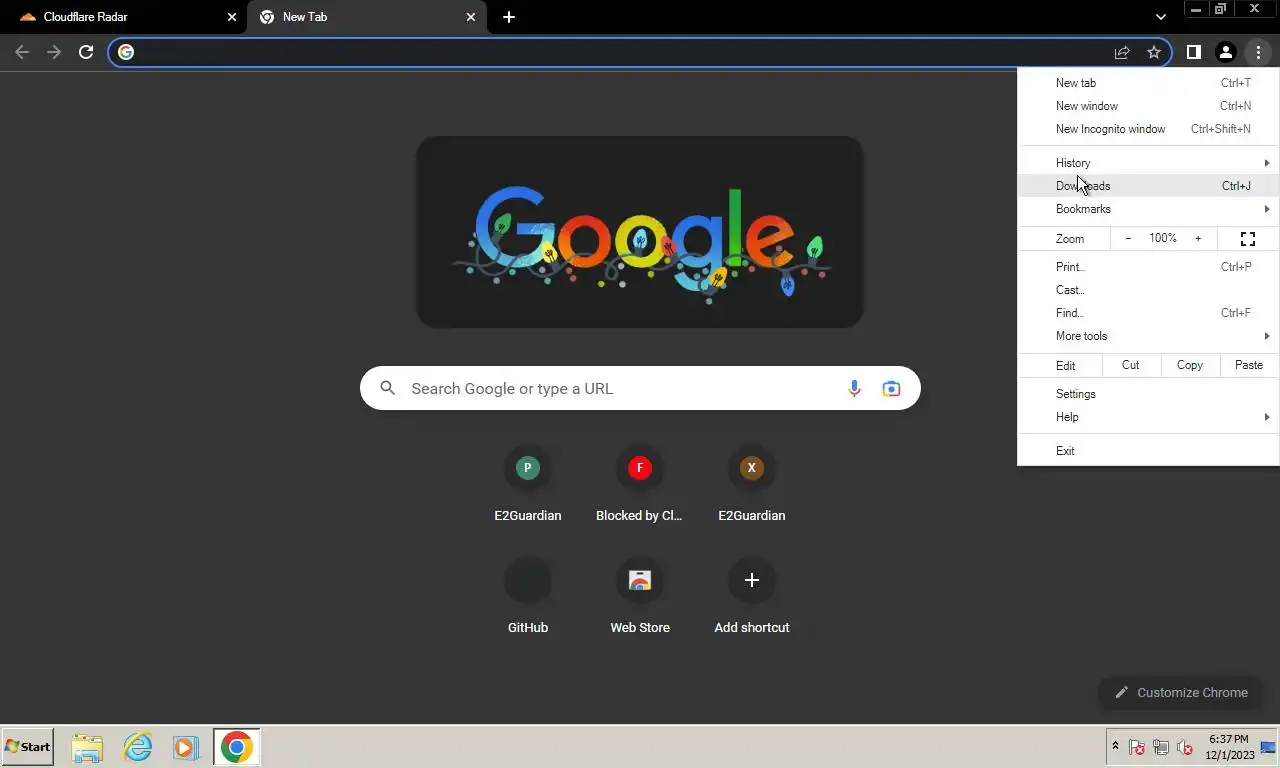Click Cut in the Edit row

[1130, 365]
